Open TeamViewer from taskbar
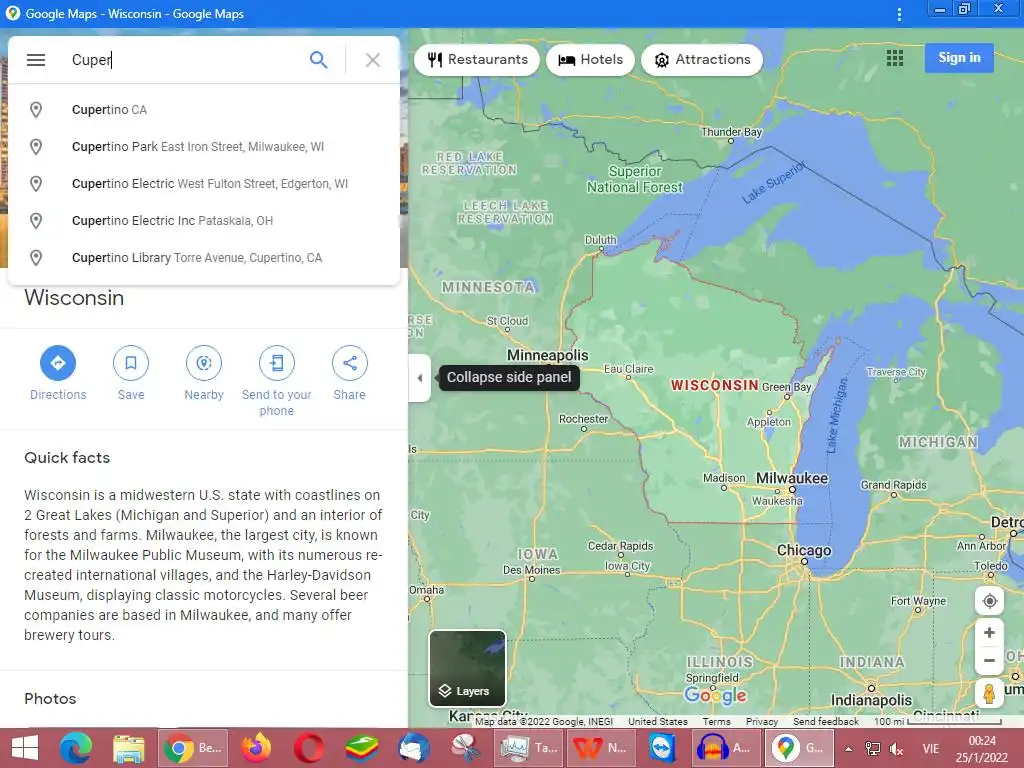Image resolution: width=1024 pixels, height=768 pixels. 662,748
